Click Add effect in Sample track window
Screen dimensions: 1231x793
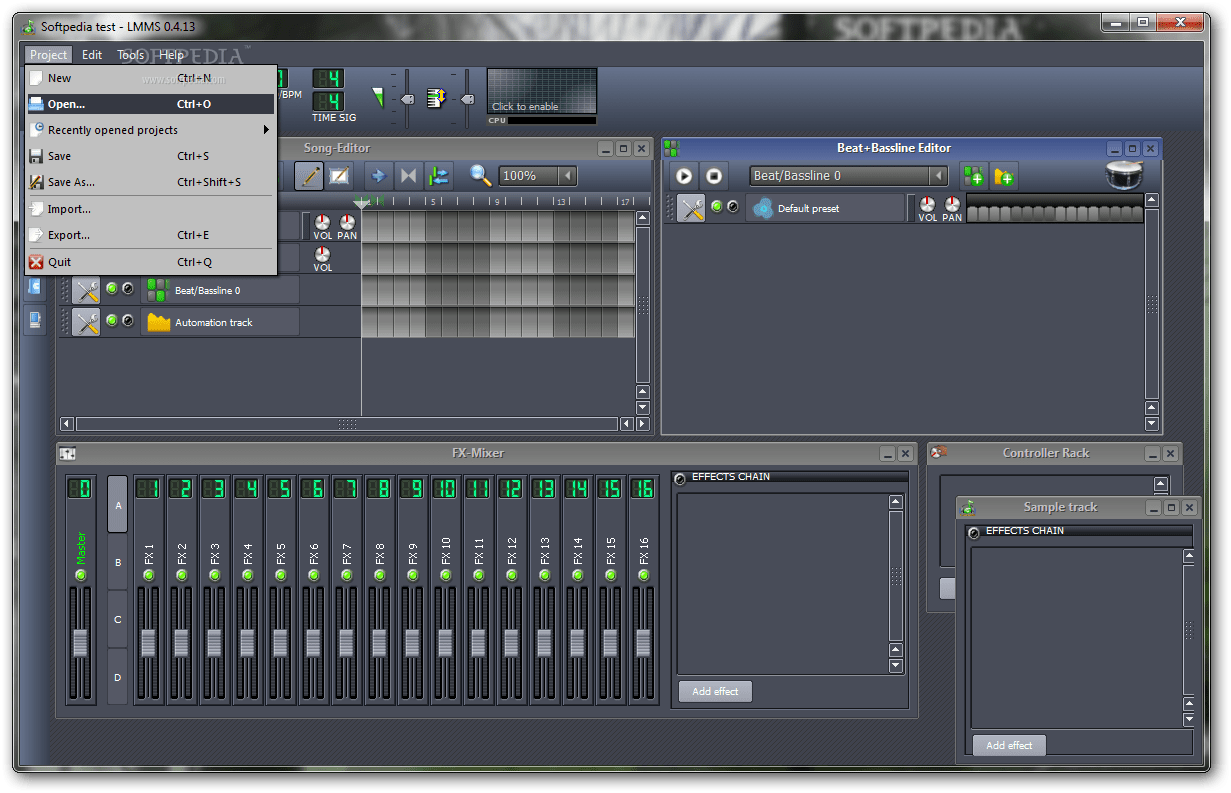tap(1009, 745)
